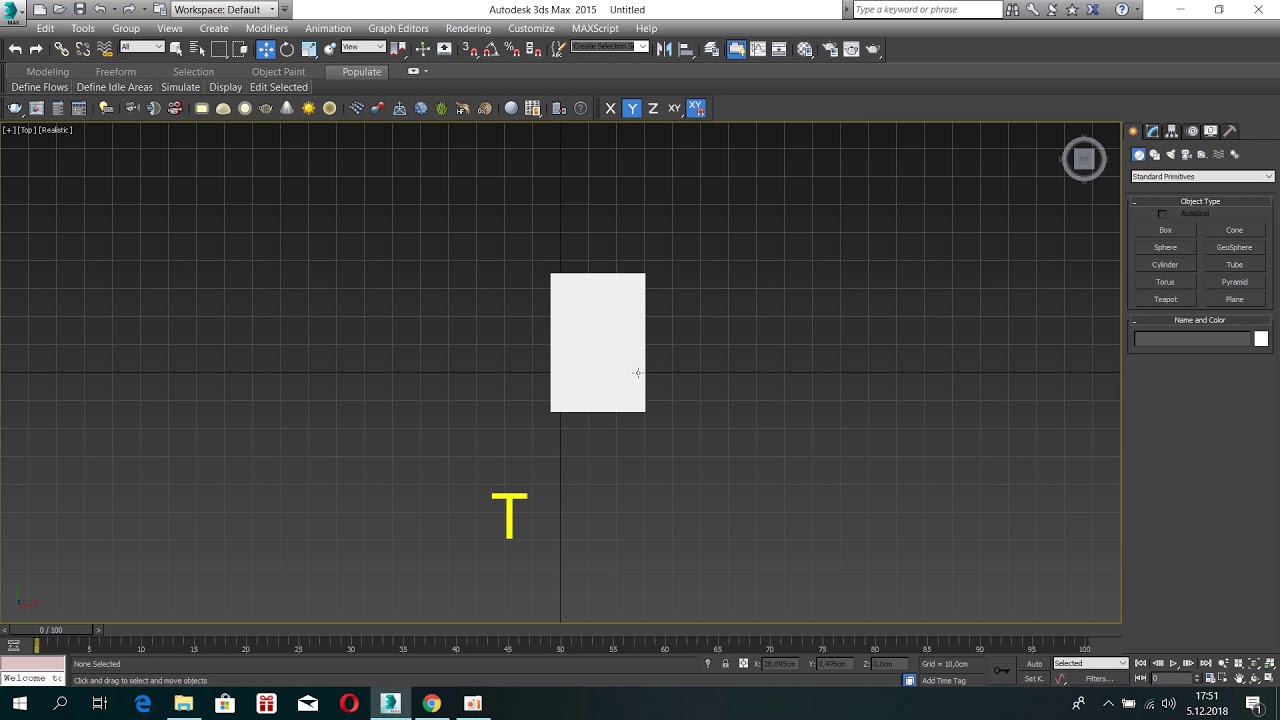Play the animation
This screenshot has width=1280, height=720.
[x=1173, y=664]
